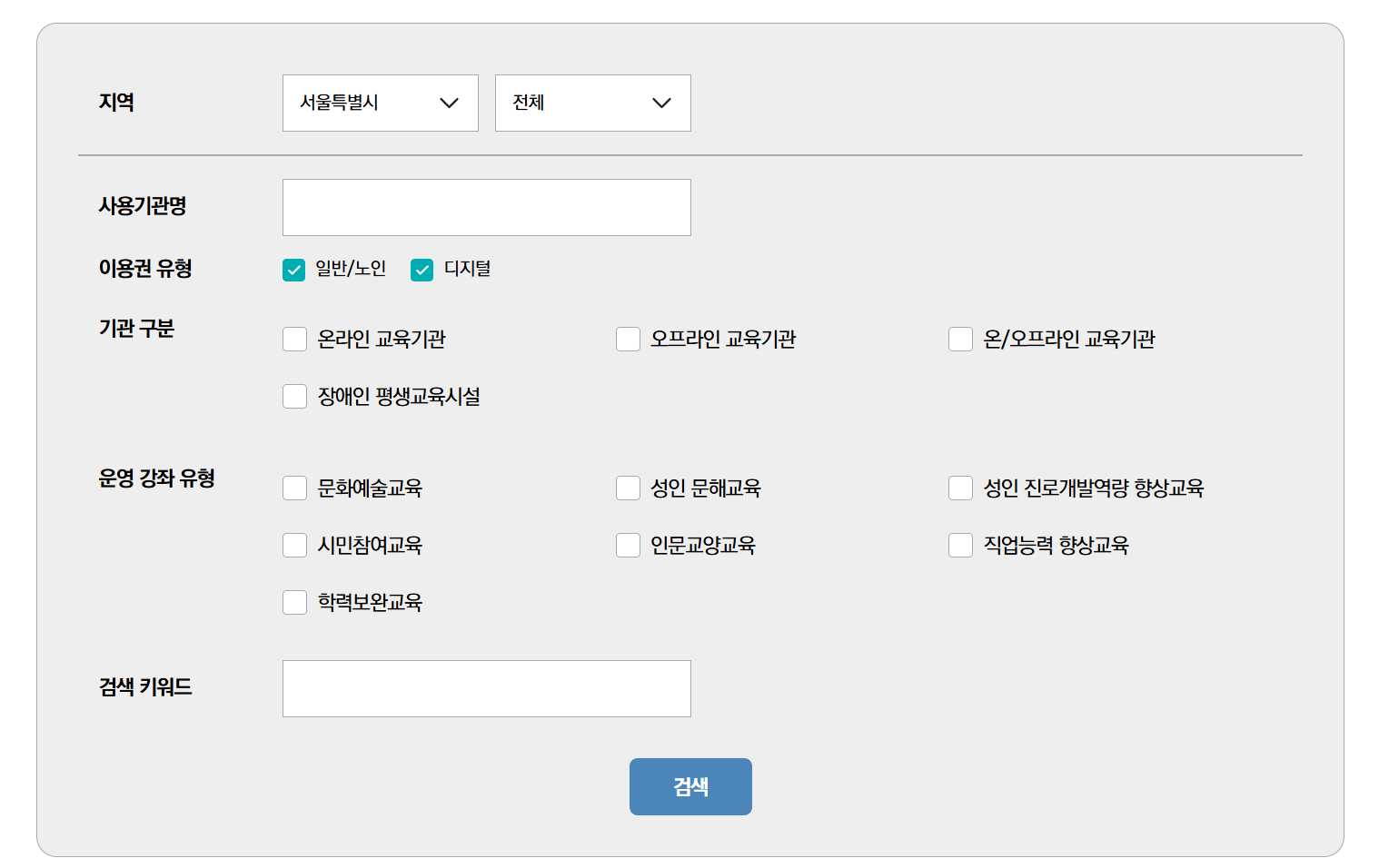Click the 사용기관명 institution name field
The width and height of the screenshot is (1379, 868).
486,207
